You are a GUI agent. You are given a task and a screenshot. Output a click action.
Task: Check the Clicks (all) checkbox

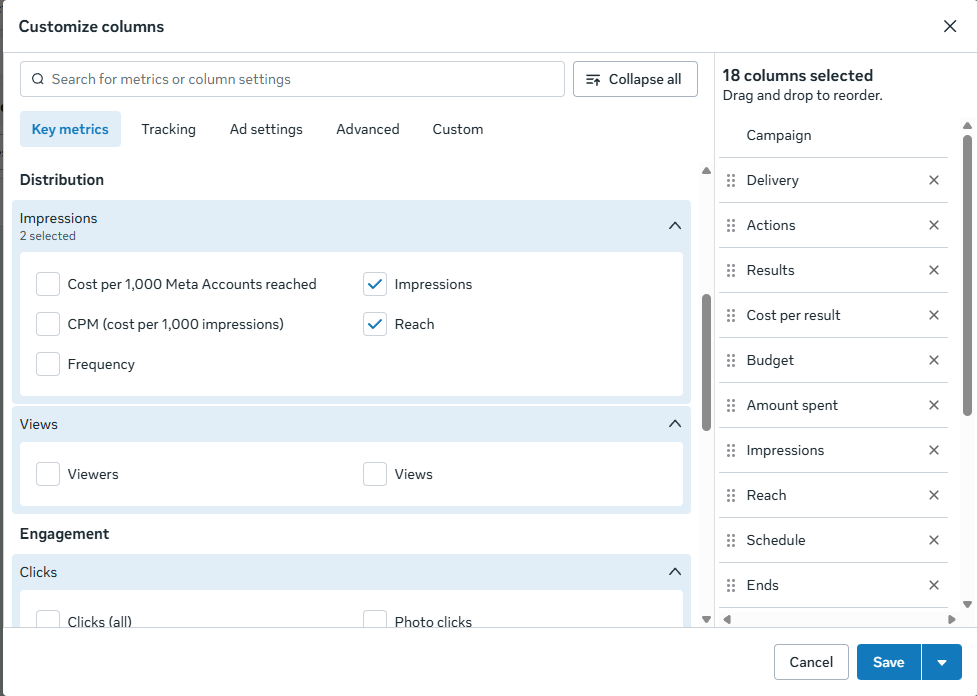click(48, 619)
